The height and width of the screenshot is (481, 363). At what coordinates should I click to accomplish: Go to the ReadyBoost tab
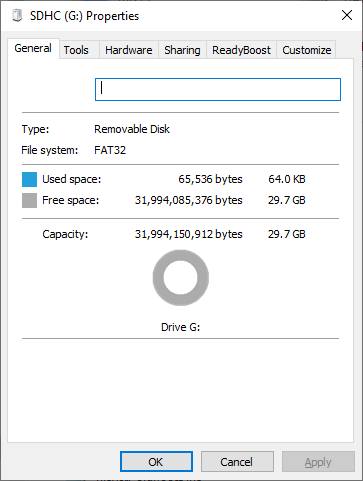pyautogui.click(x=241, y=50)
